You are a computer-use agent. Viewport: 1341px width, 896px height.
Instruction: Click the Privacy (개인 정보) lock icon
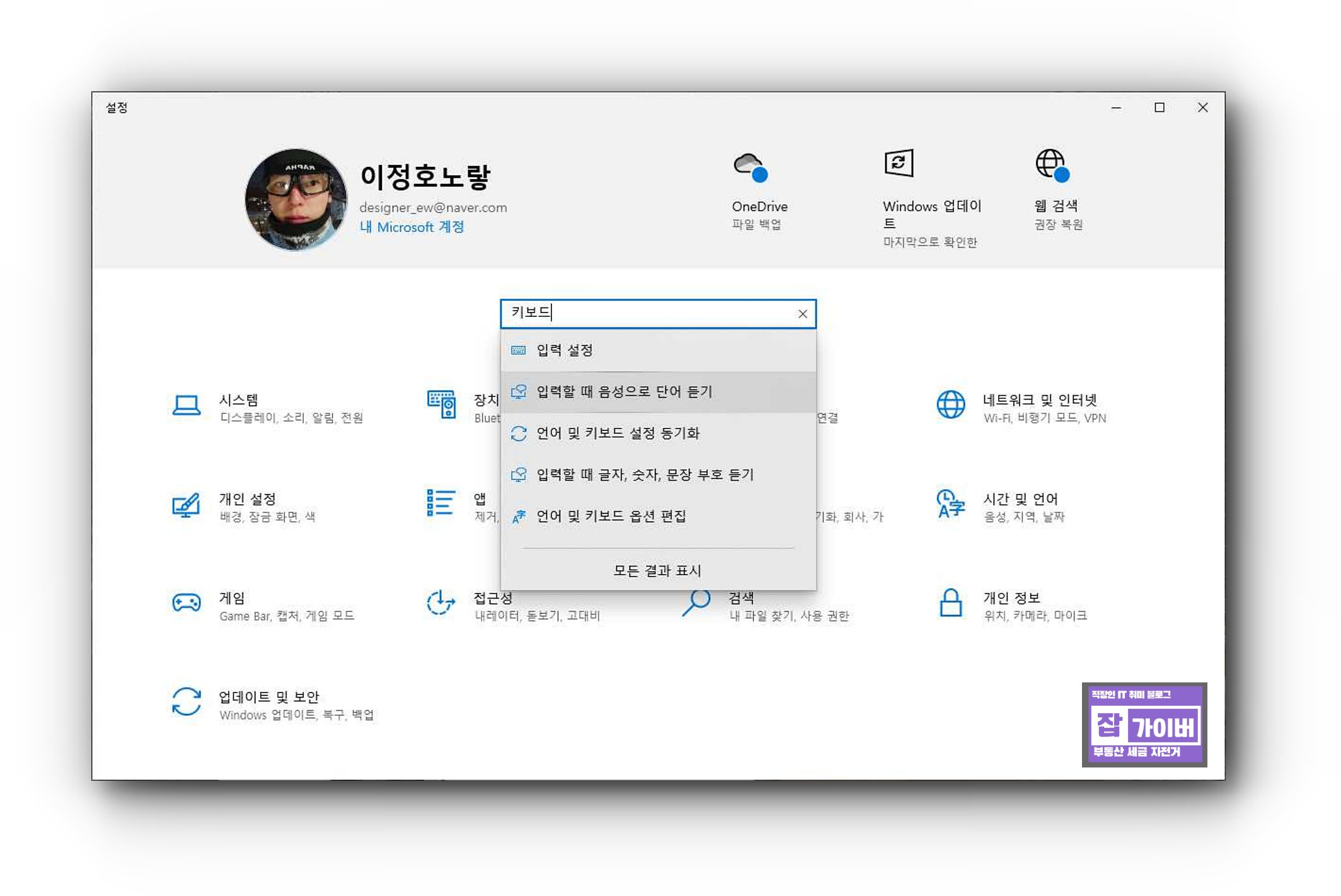(950, 603)
